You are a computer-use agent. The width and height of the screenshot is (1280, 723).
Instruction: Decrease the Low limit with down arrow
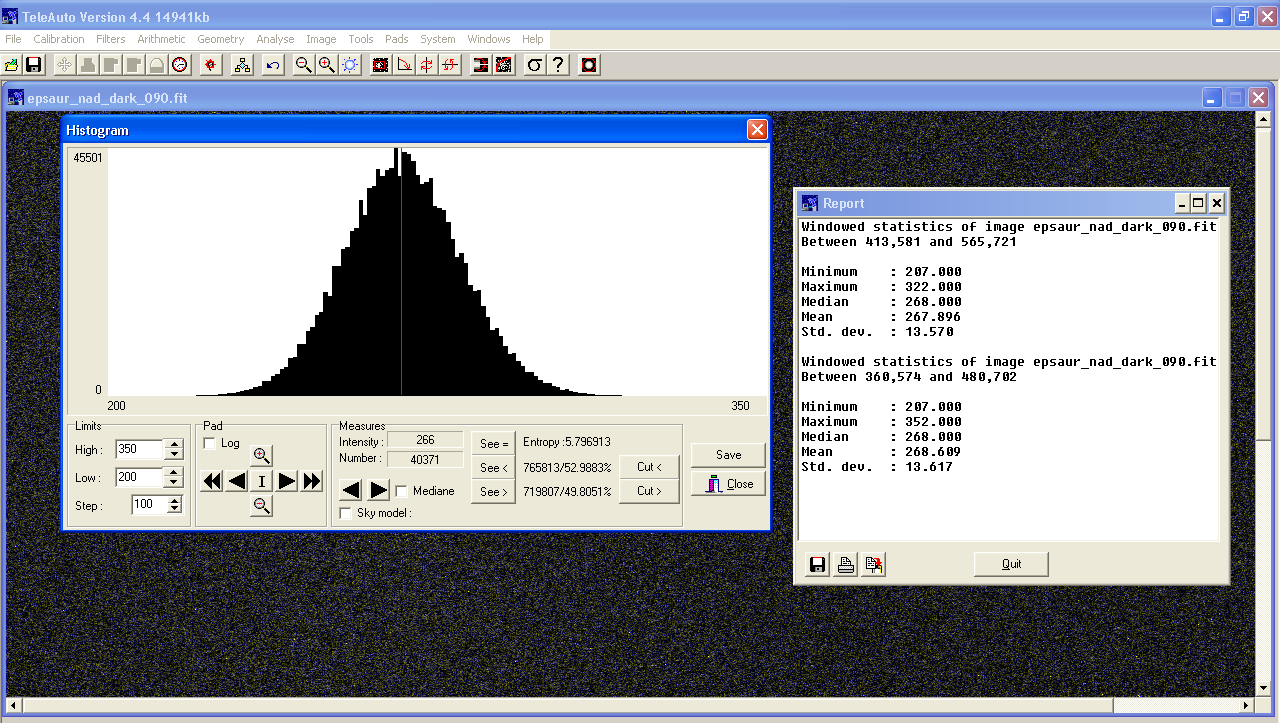pos(175,483)
